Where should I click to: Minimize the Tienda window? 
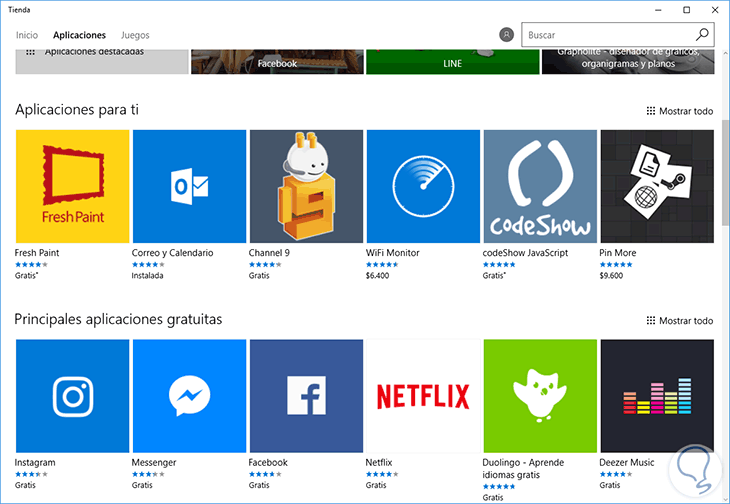tap(658, 10)
